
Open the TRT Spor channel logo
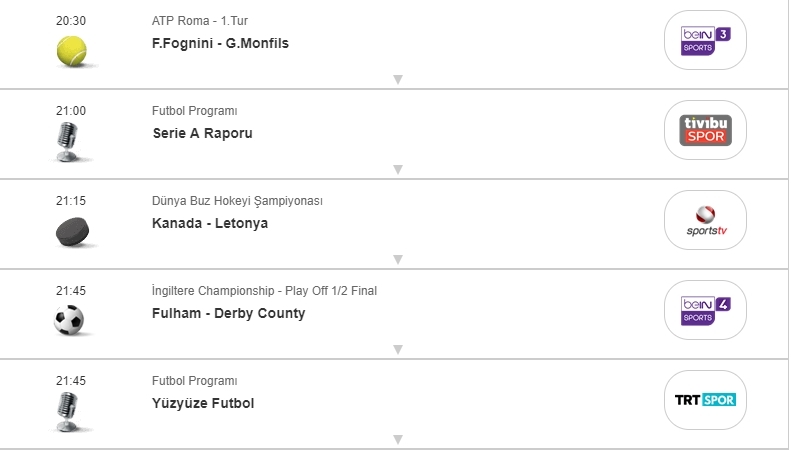click(705, 400)
